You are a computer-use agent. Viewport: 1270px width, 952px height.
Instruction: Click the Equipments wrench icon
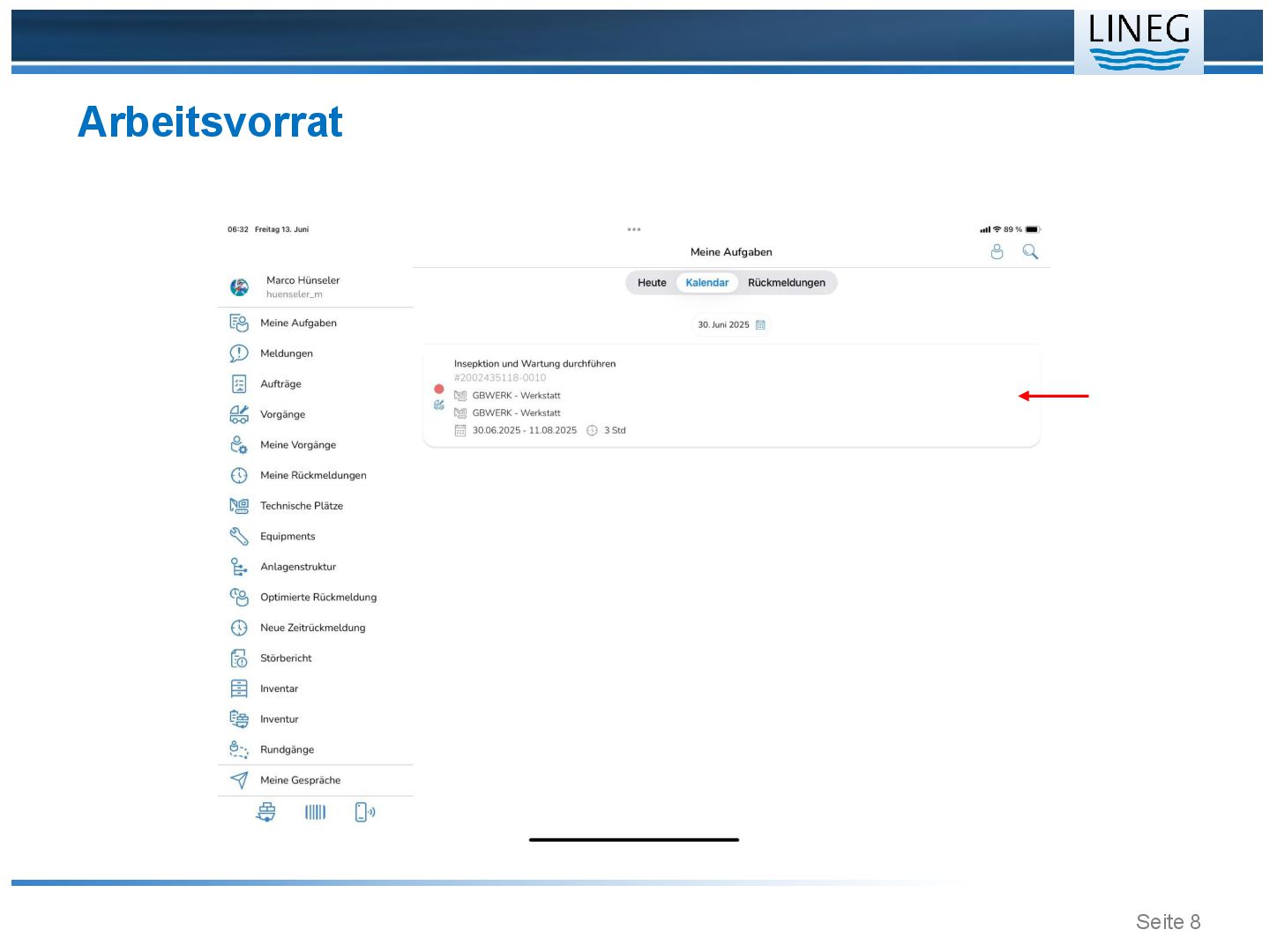click(x=239, y=537)
